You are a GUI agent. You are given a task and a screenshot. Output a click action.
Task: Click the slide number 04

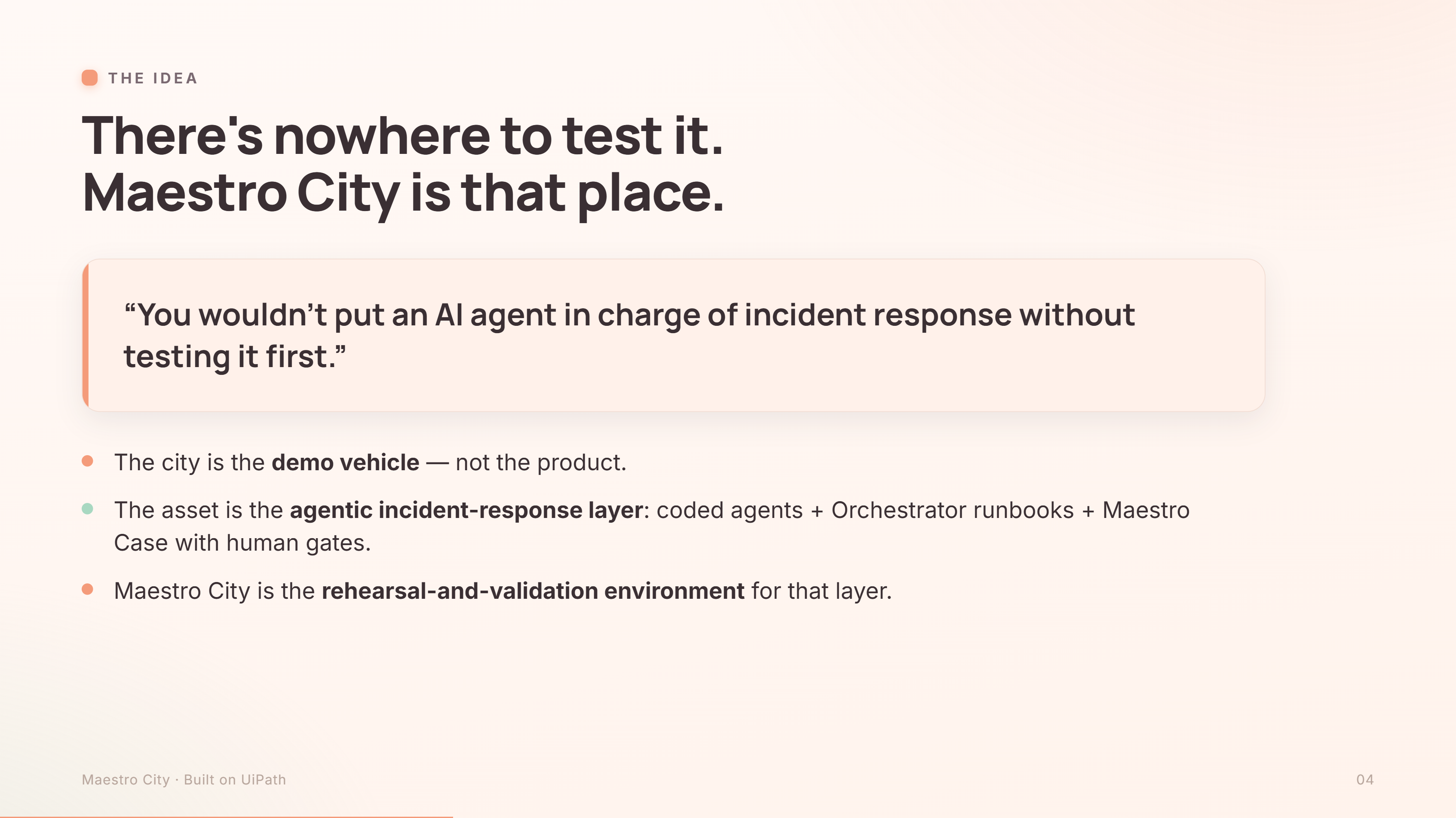click(1365, 780)
